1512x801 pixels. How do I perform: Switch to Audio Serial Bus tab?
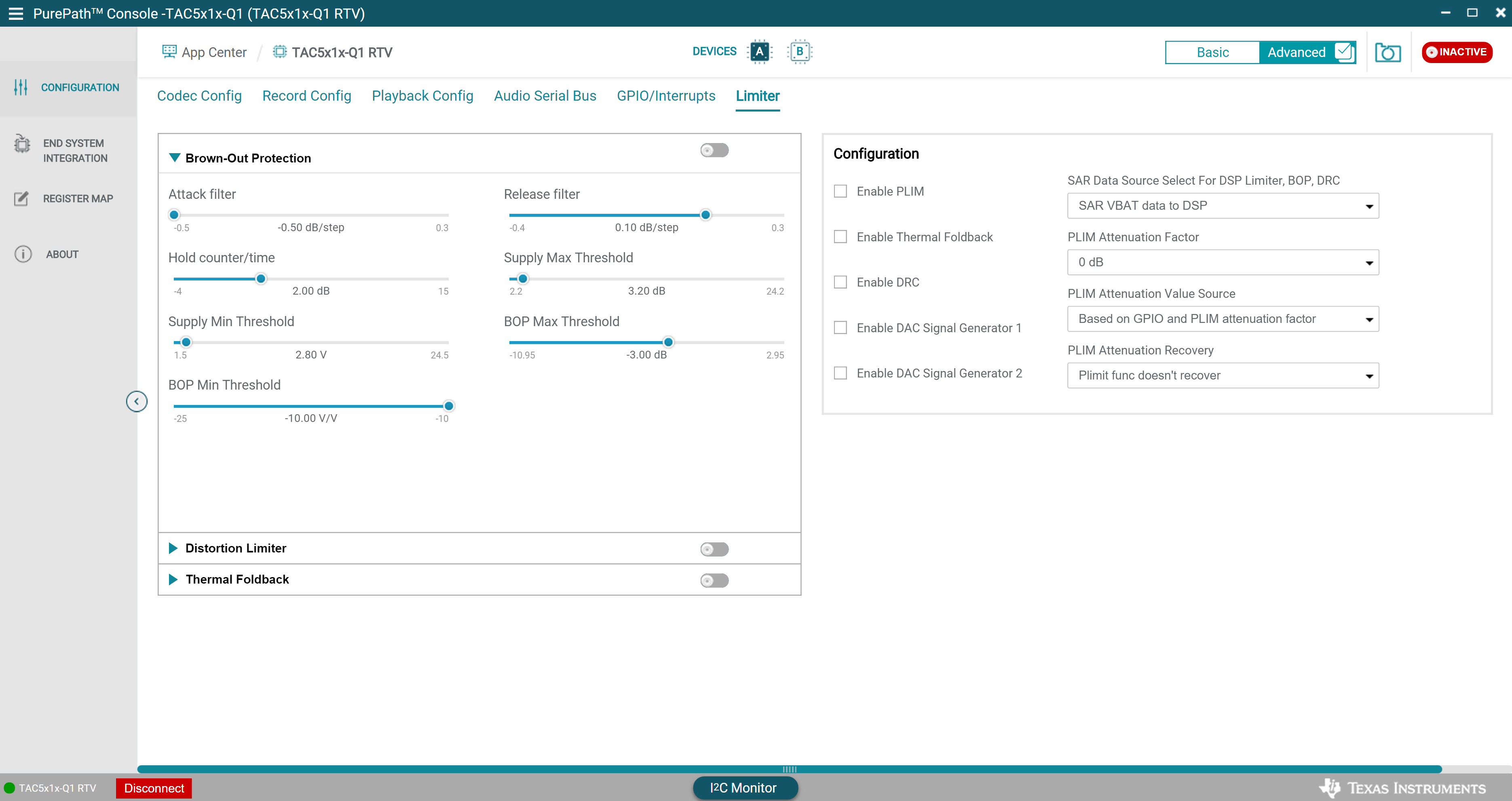coord(545,96)
